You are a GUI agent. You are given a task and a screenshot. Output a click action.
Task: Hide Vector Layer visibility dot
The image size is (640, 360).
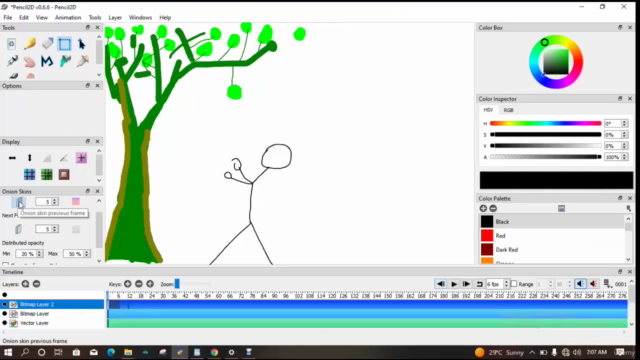pyautogui.click(x=4, y=323)
